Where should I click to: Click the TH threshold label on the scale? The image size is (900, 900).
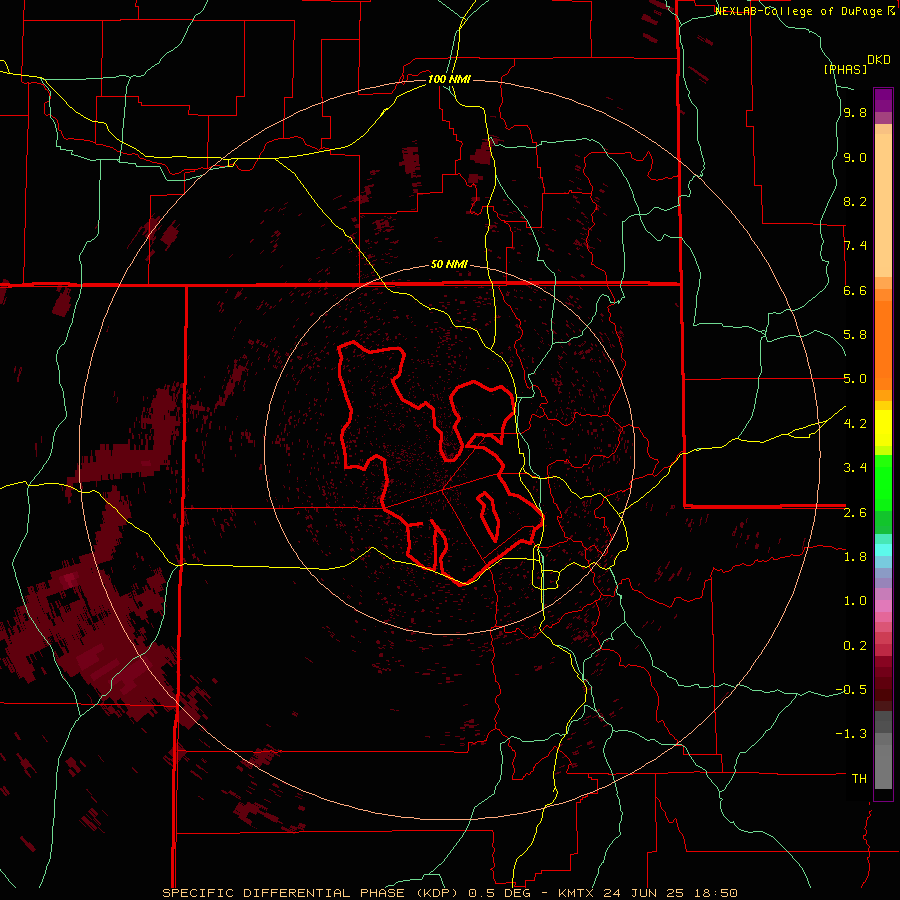(859, 779)
